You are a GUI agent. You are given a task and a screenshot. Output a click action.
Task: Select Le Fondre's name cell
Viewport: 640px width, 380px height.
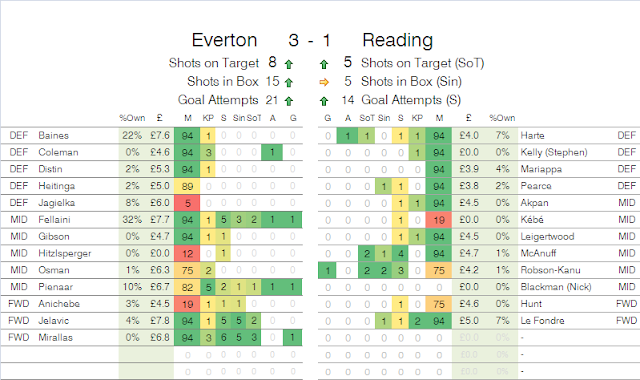(x=542, y=321)
